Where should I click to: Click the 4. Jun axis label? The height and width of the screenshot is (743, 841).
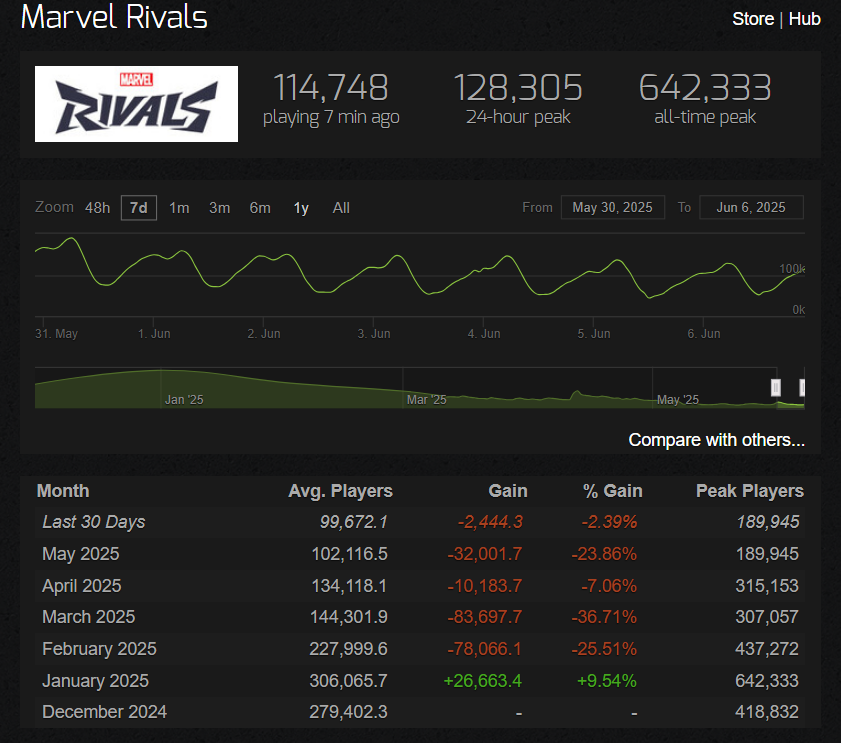[484, 334]
